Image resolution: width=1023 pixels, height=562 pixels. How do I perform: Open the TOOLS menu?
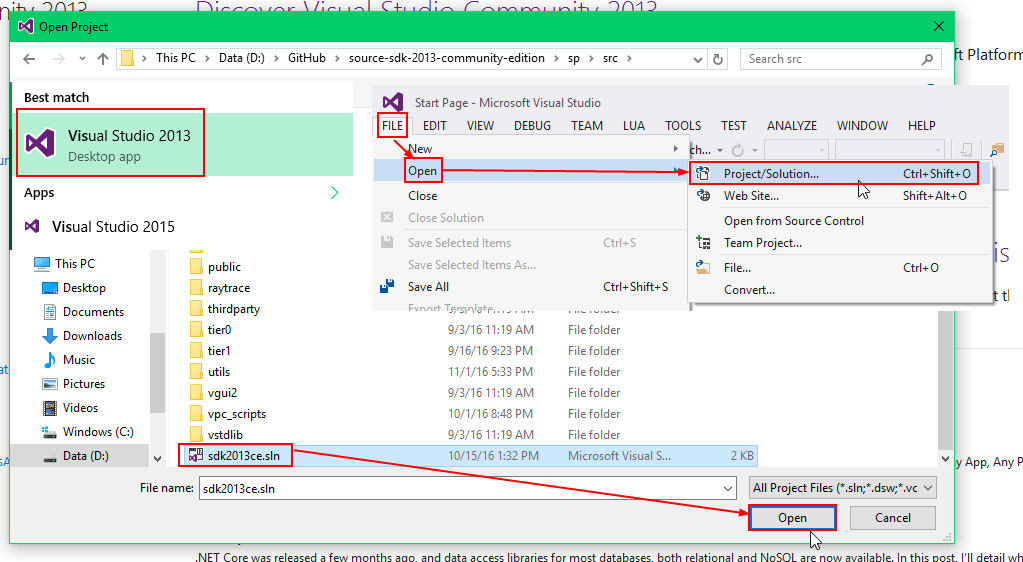pyautogui.click(x=683, y=125)
